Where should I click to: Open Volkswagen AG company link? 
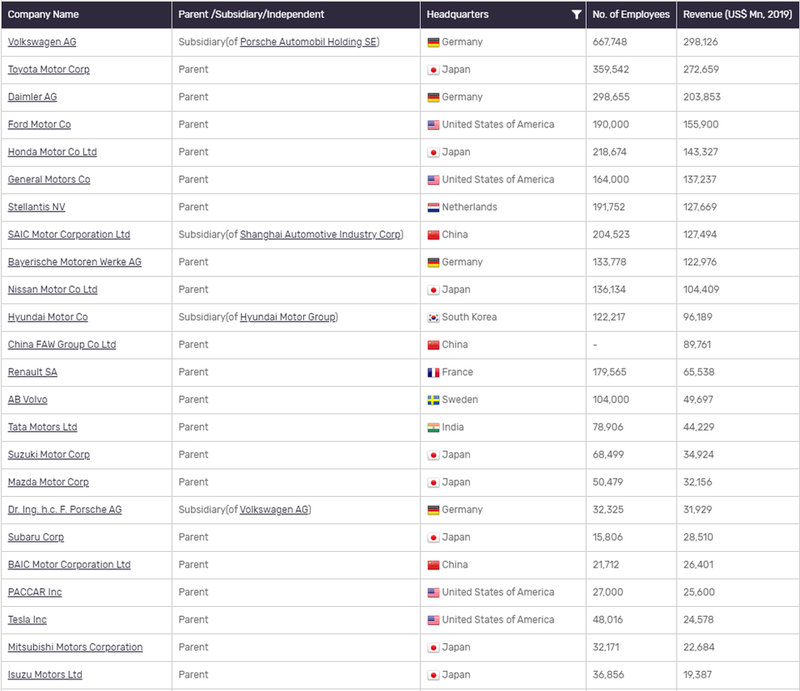click(42, 42)
